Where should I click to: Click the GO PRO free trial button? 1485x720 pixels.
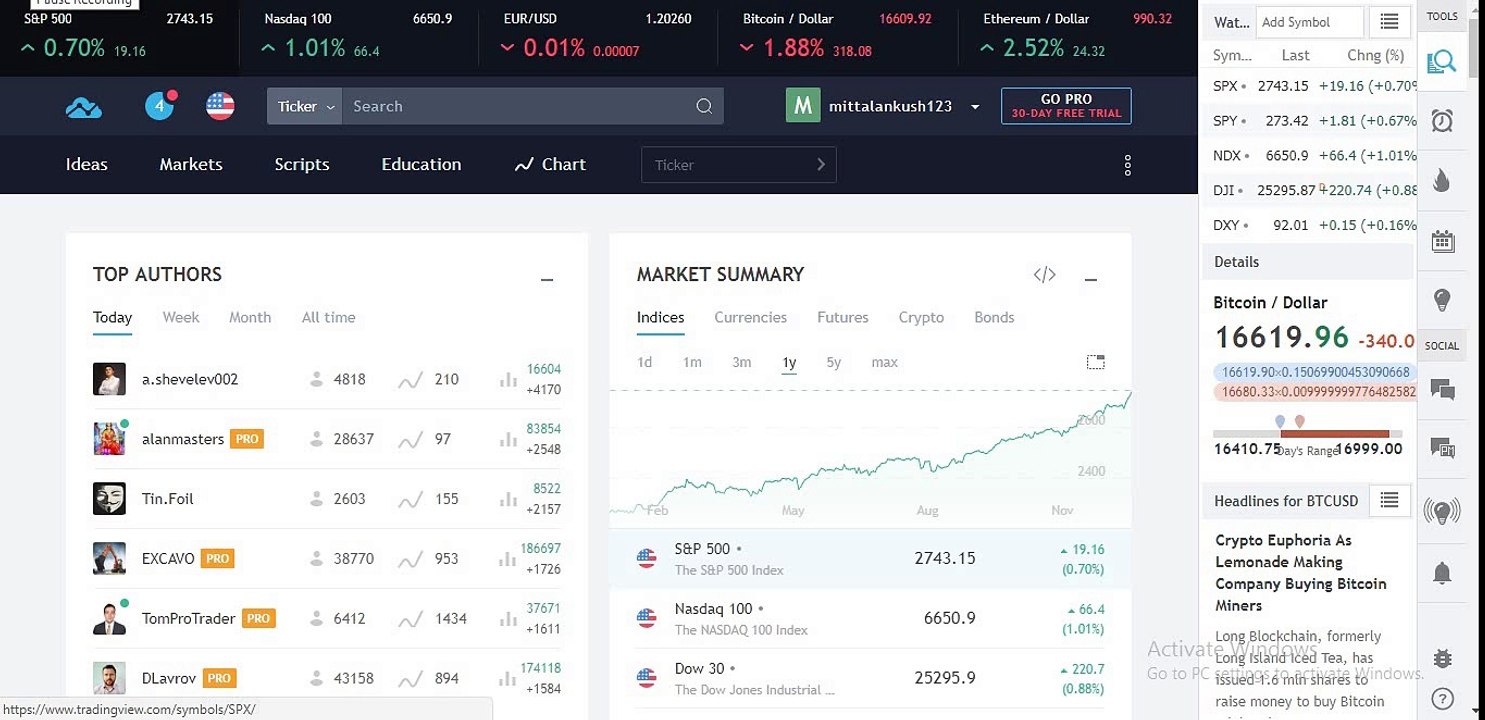pyautogui.click(x=1066, y=106)
